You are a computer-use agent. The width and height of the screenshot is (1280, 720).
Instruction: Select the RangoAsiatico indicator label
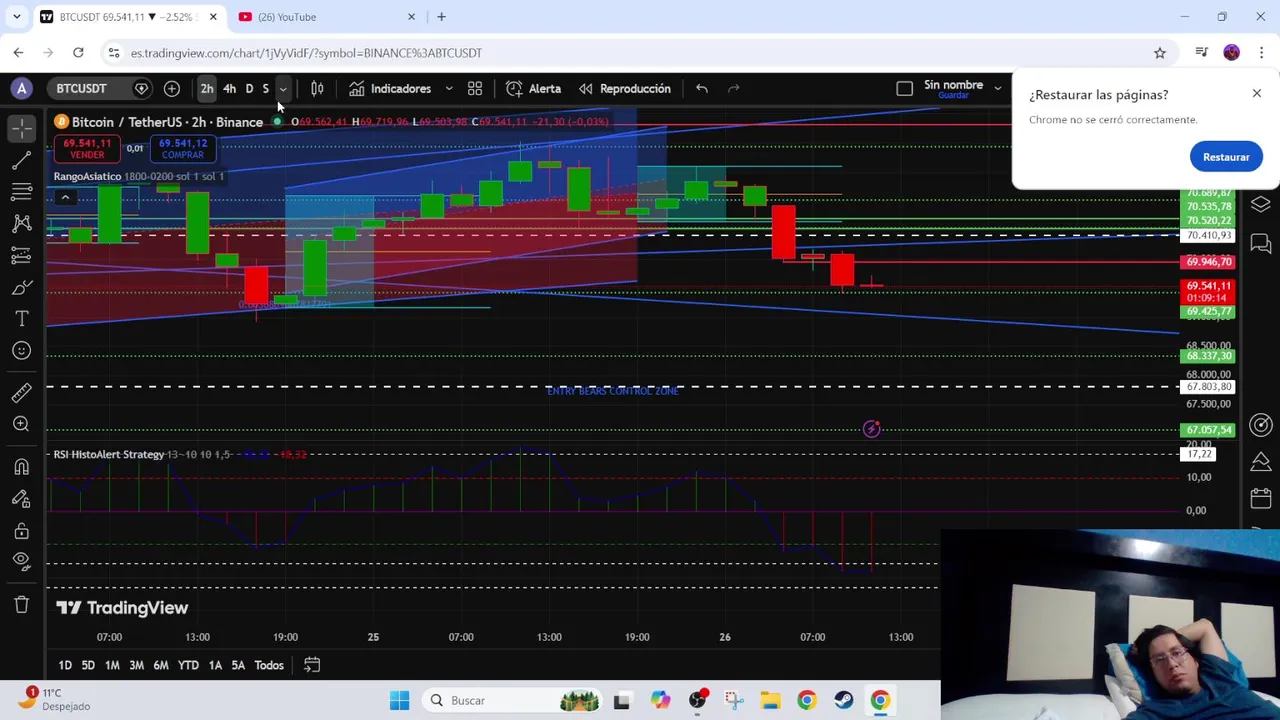[x=87, y=176]
